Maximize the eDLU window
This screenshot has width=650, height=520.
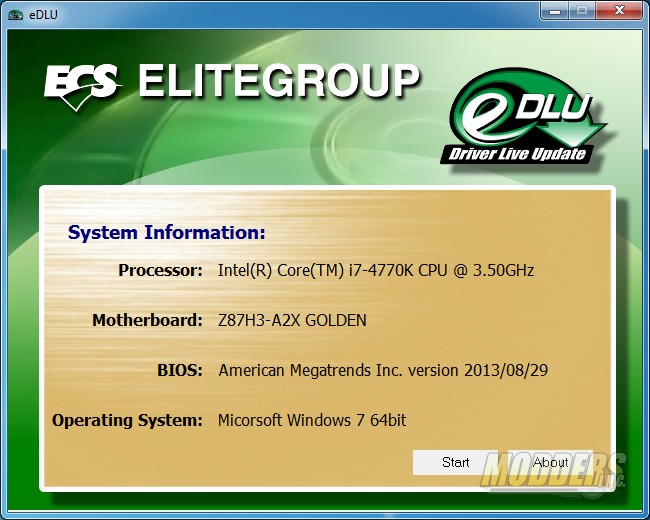point(582,10)
